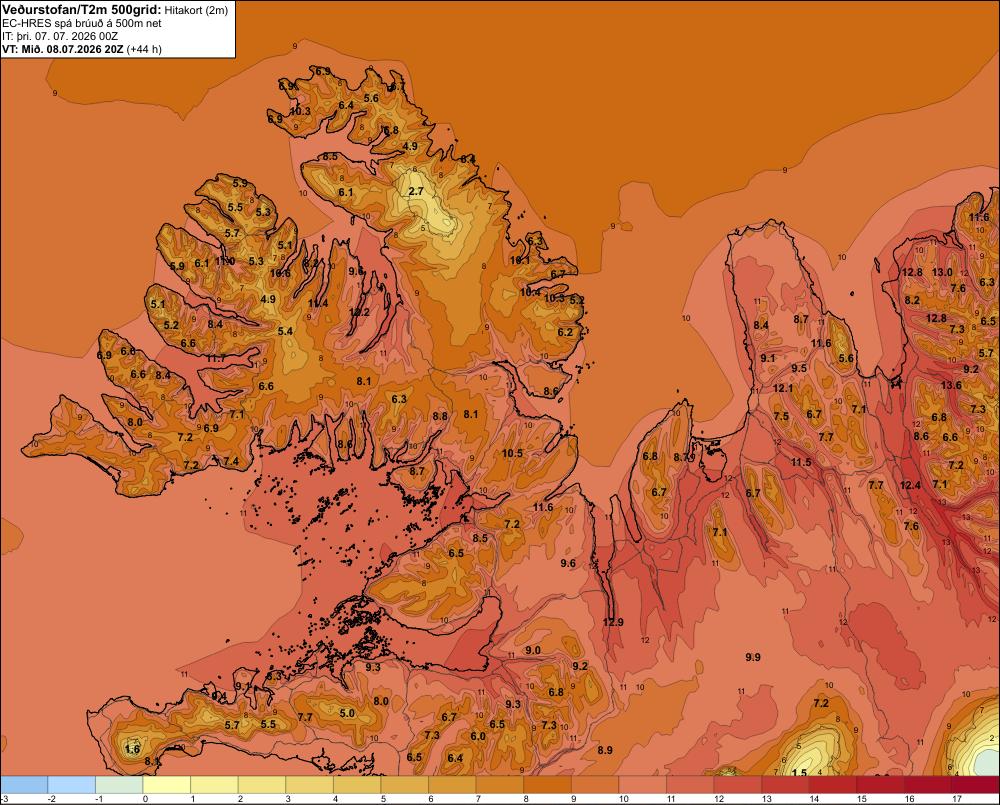This screenshot has height=805, width=1000.
Task: Click the 2.7 temperature value on map
Action: coord(416,191)
